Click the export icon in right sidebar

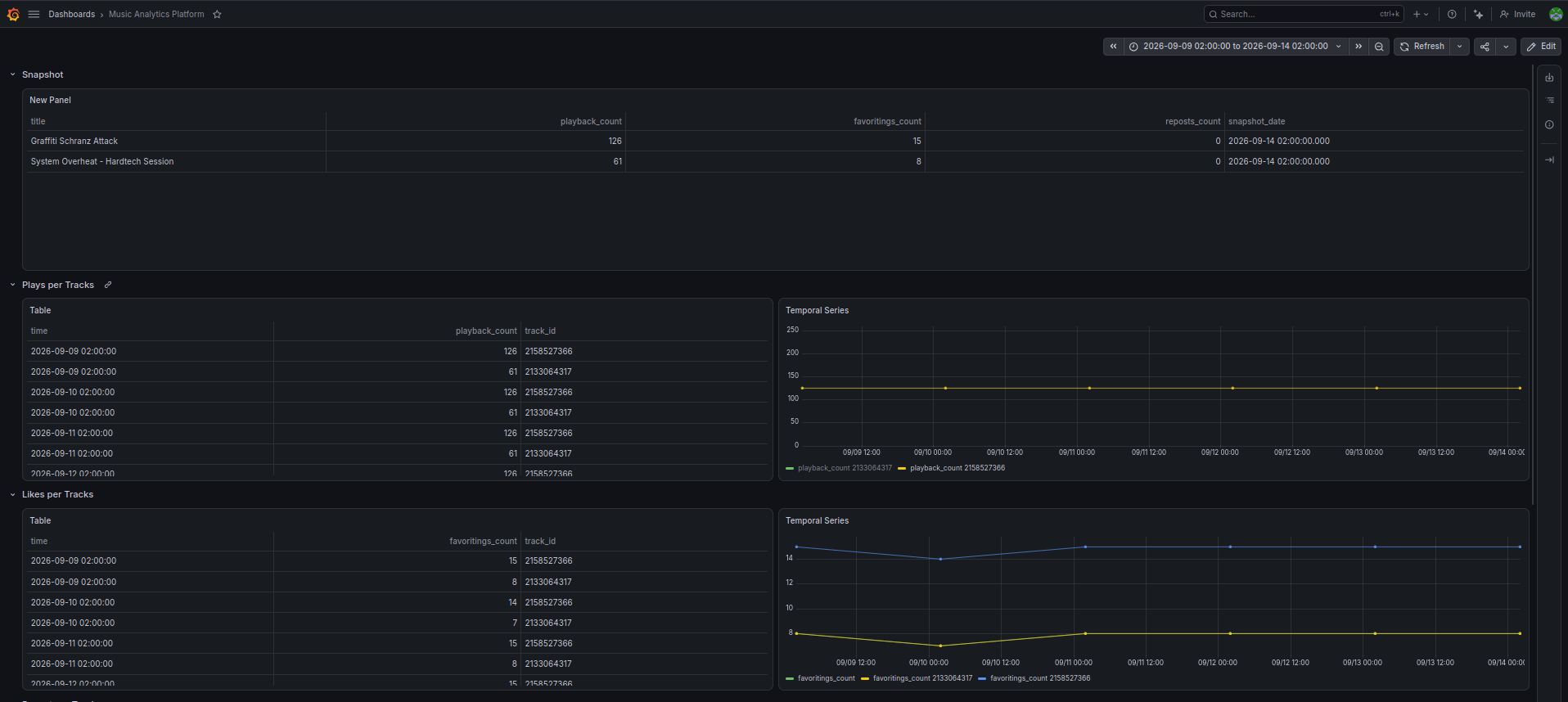[1549, 78]
